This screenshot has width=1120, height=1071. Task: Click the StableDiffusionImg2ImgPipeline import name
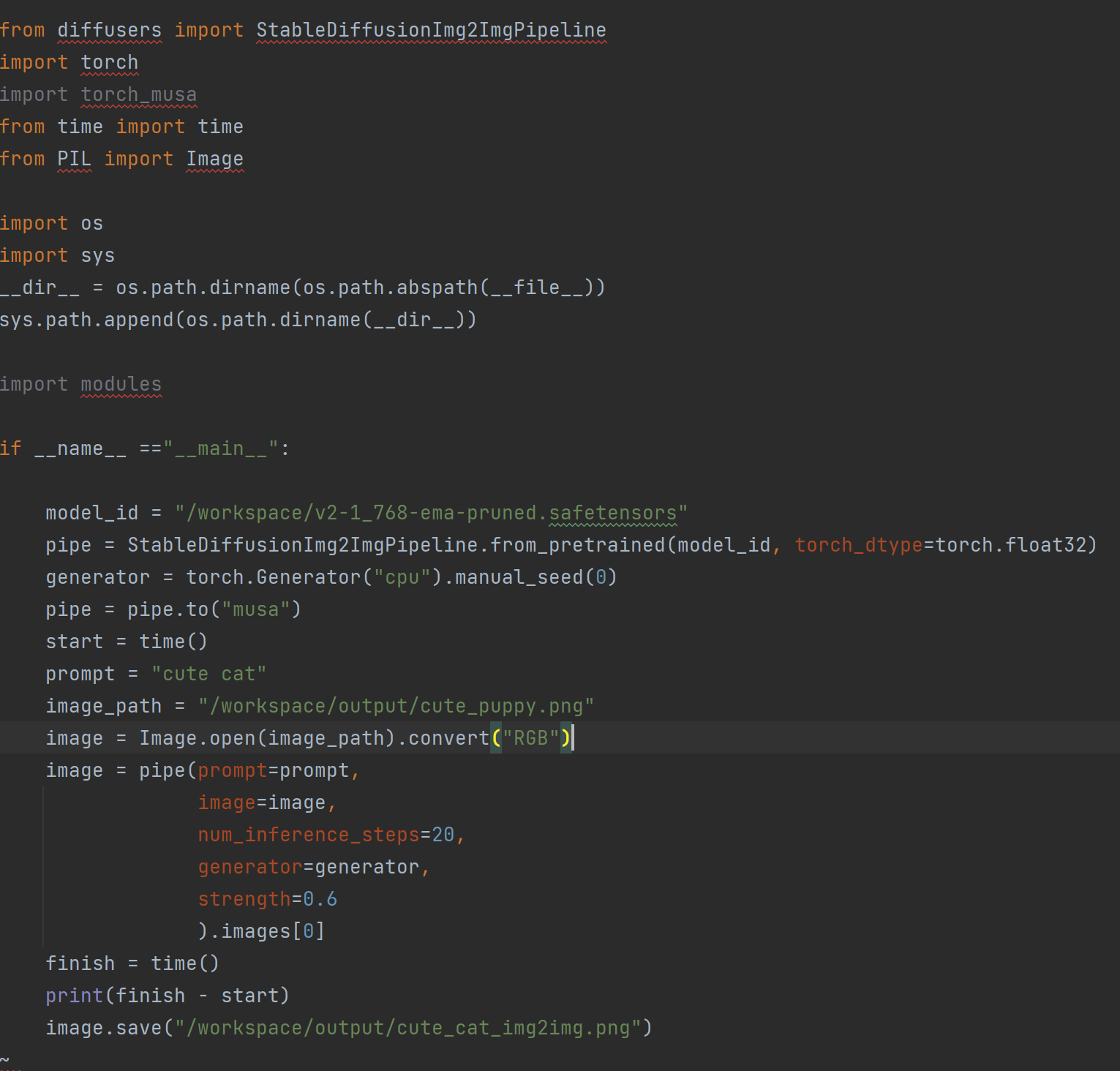pos(430,29)
